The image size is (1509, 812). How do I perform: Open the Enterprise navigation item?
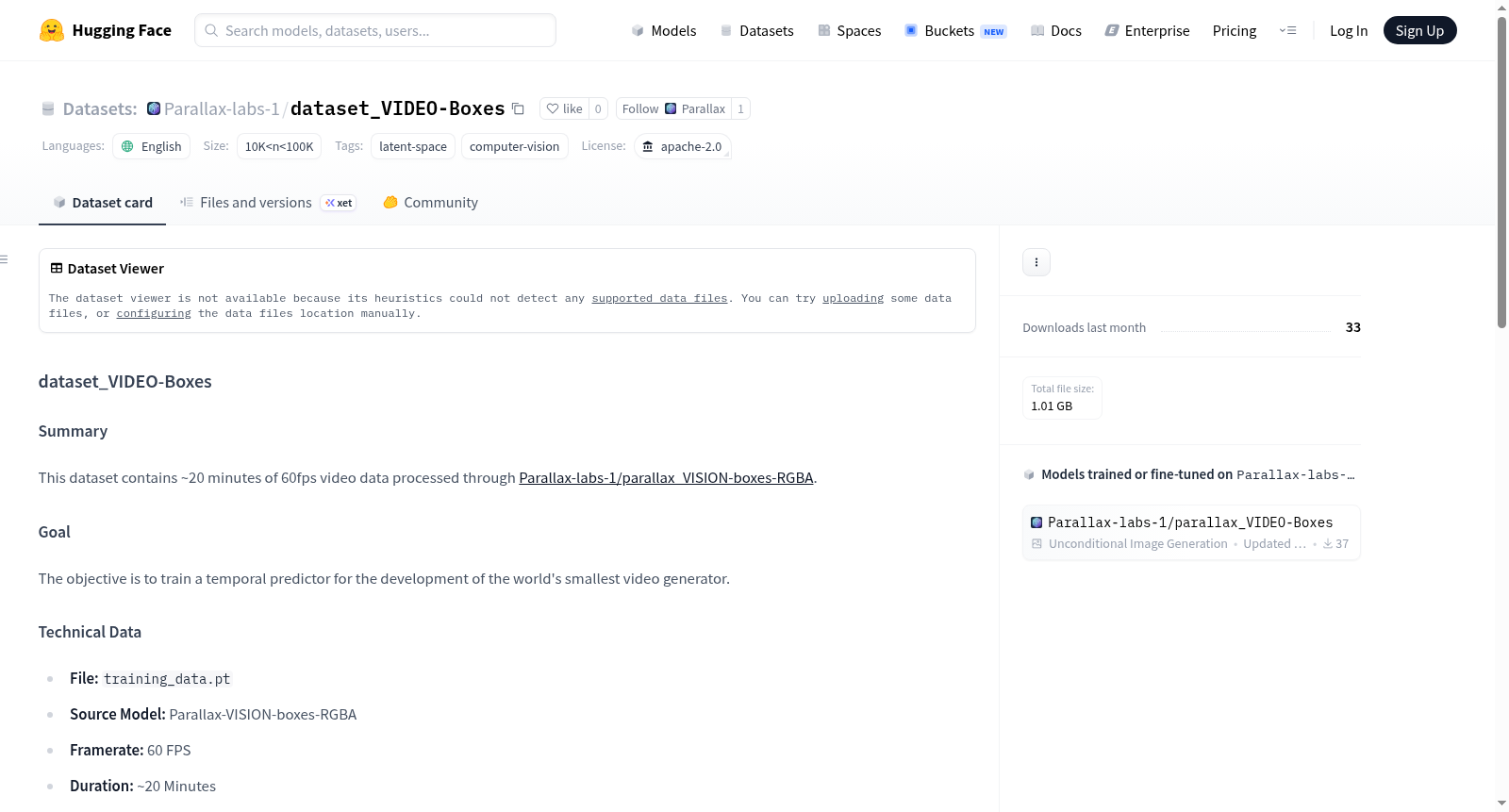pyautogui.click(x=1147, y=30)
